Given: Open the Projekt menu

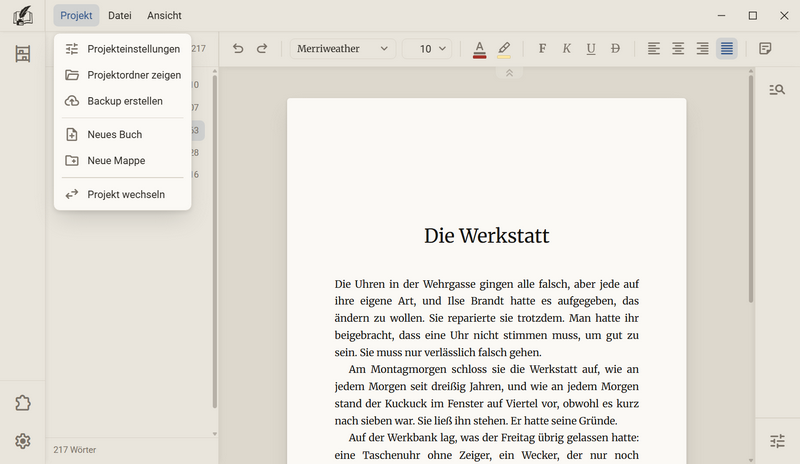Looking at the screenshot, I should click(x=76, y=15).
